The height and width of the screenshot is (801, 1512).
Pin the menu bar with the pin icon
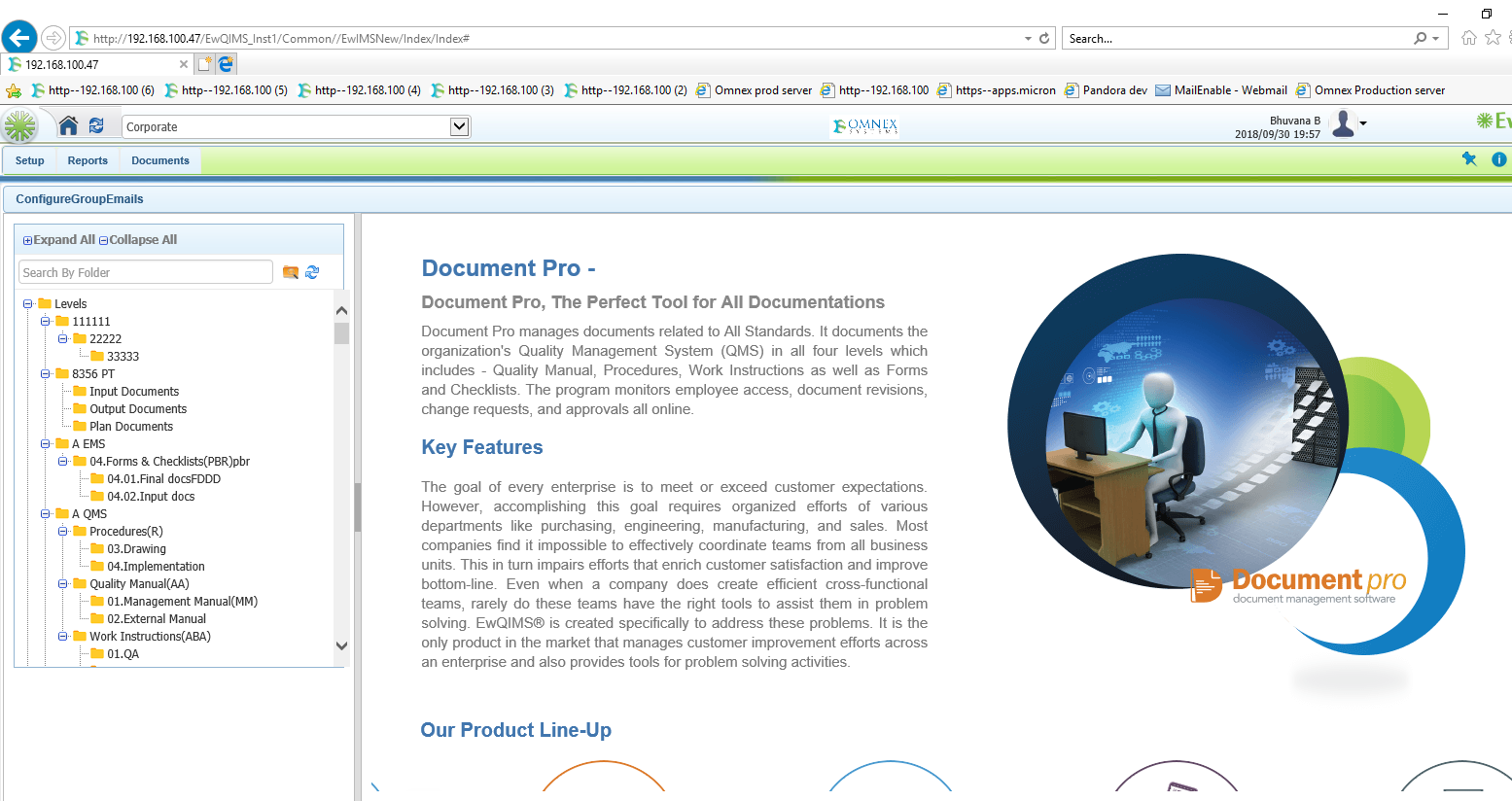[x=1469, y=159]
